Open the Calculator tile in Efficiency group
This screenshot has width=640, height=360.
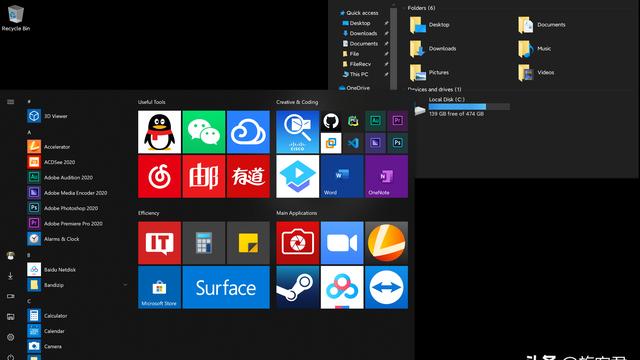click(204, 243)
